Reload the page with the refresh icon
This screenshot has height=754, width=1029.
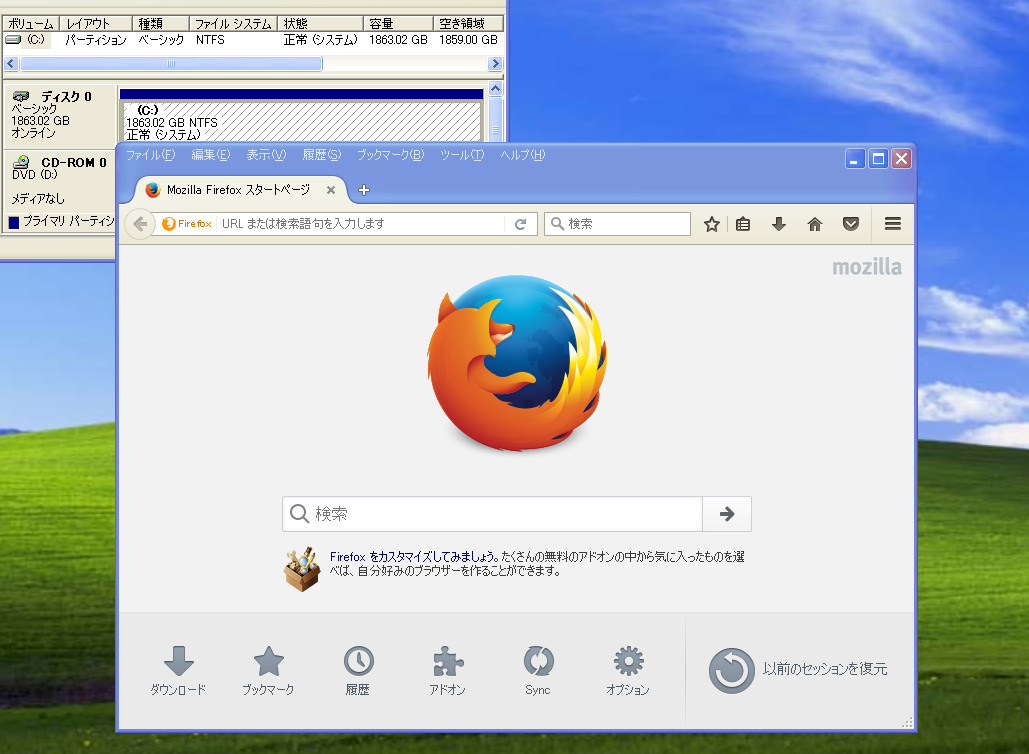point(520,224)
